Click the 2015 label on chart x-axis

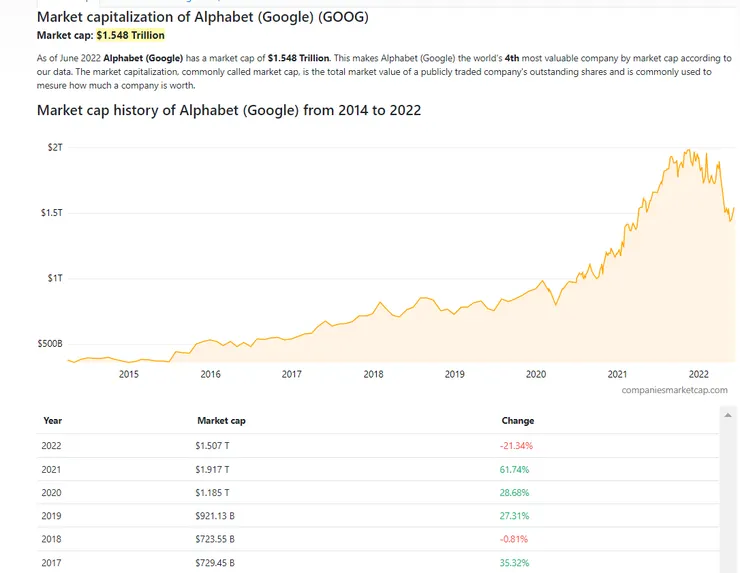tap(129, 374)
